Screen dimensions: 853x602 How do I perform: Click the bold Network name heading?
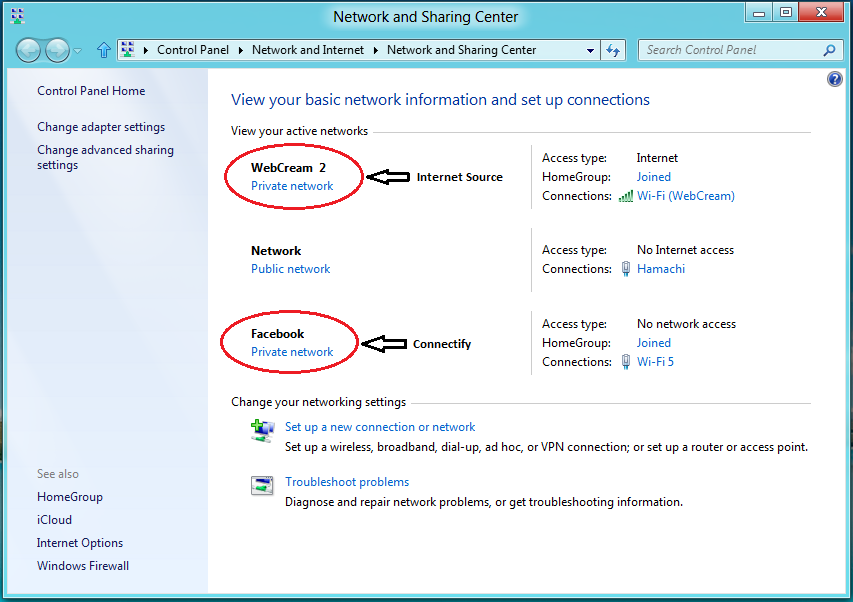276,251
